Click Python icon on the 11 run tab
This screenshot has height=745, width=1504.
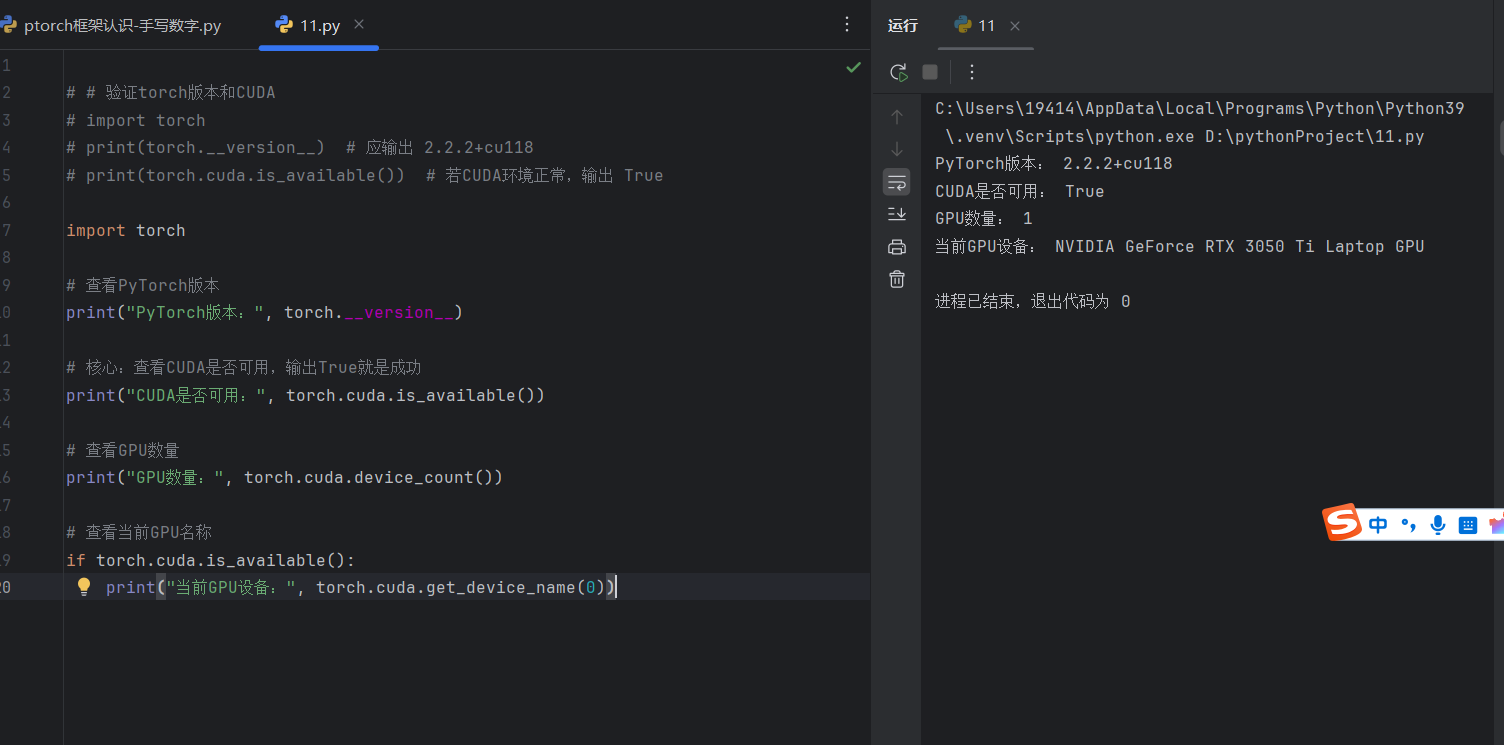click(x=963, y=25)
